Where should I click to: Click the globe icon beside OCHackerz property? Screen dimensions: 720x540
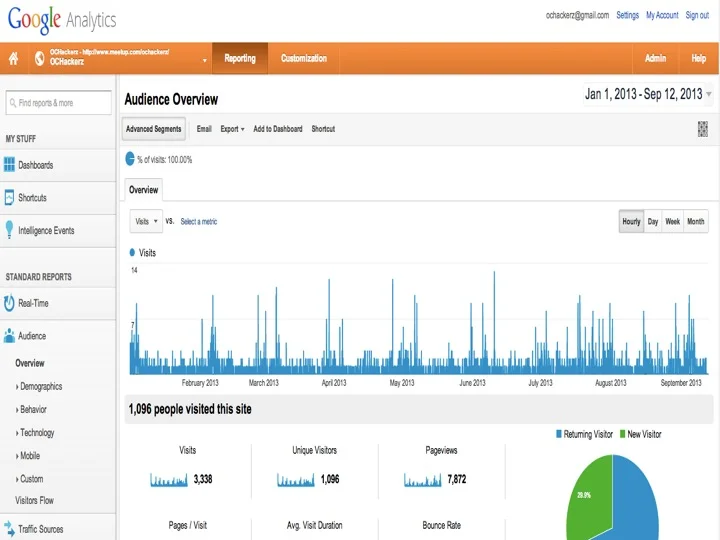[39, 58]
